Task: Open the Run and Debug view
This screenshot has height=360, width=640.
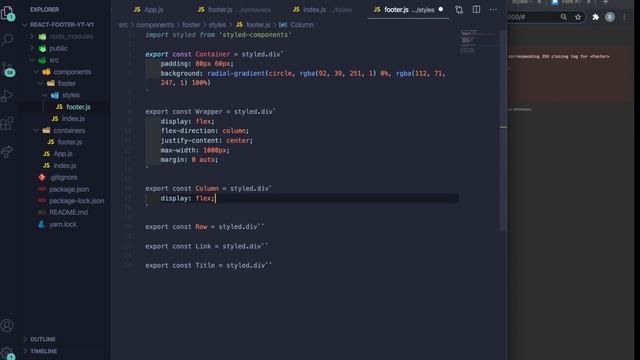Action: coord(7,96)
